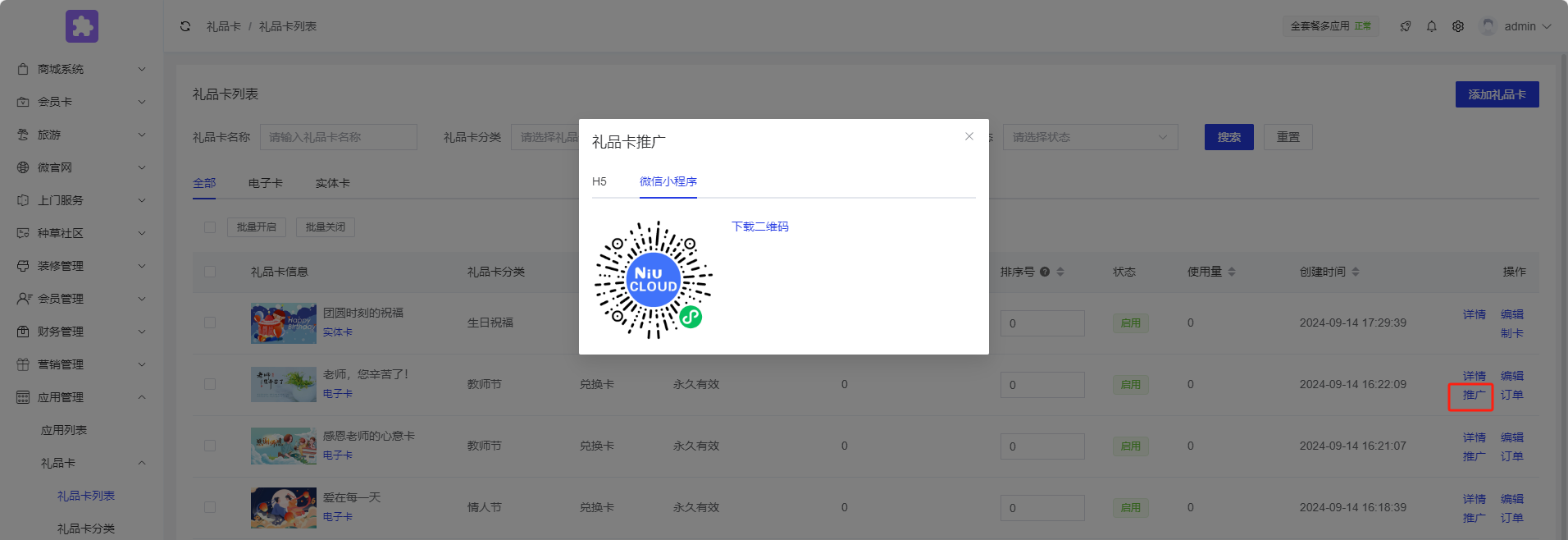Check the 感恩老师的心意卡 row checkbox
The width and height of the screenshot is (1568, 540).
pyautogui.click(x=210, y=446)
